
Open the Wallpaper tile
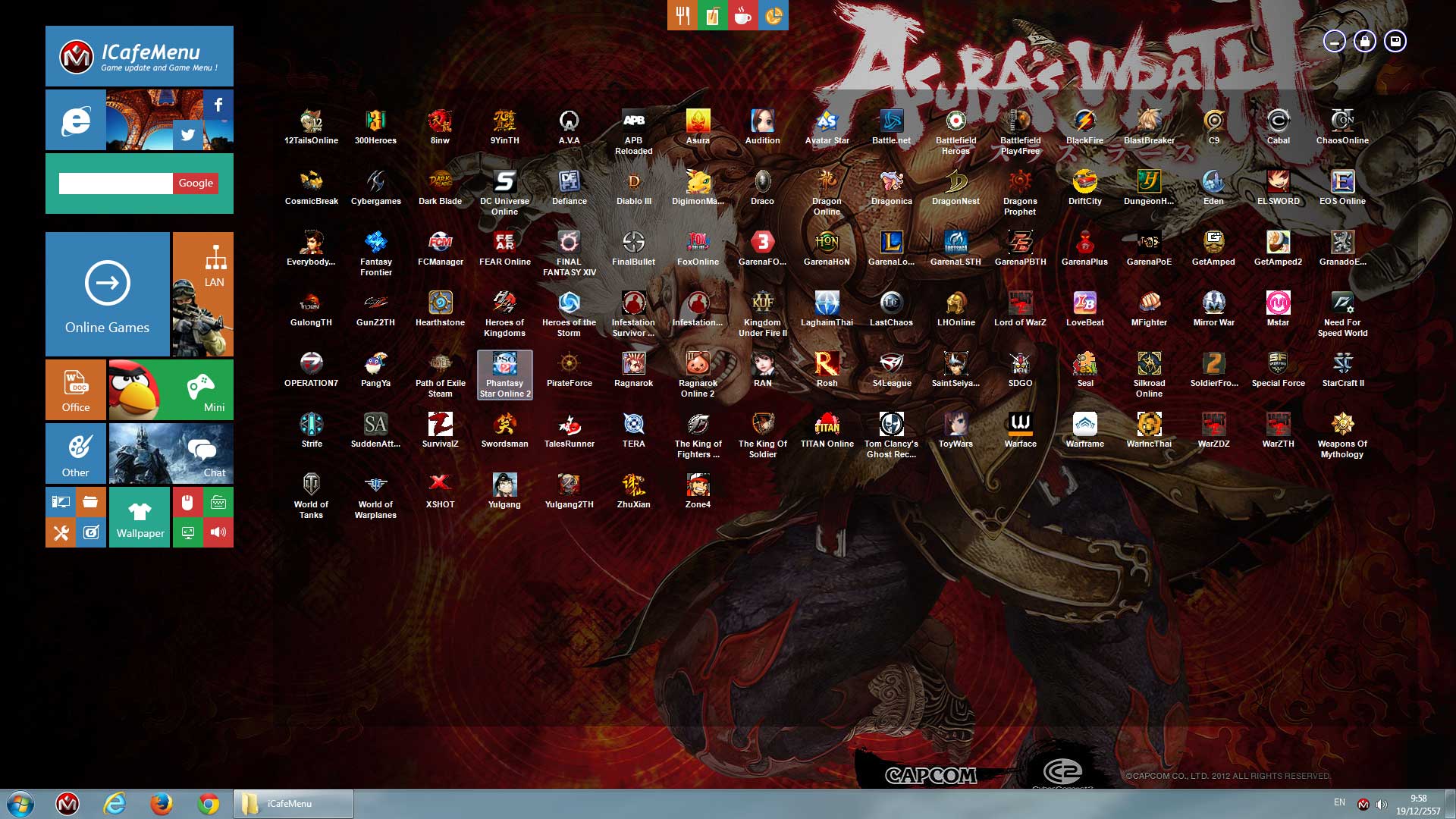[140, 517]
